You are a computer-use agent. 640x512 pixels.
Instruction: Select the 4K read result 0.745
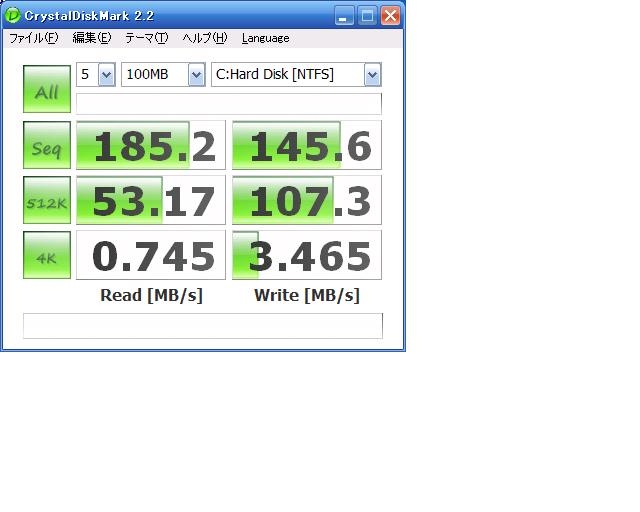tap(151, 255)
